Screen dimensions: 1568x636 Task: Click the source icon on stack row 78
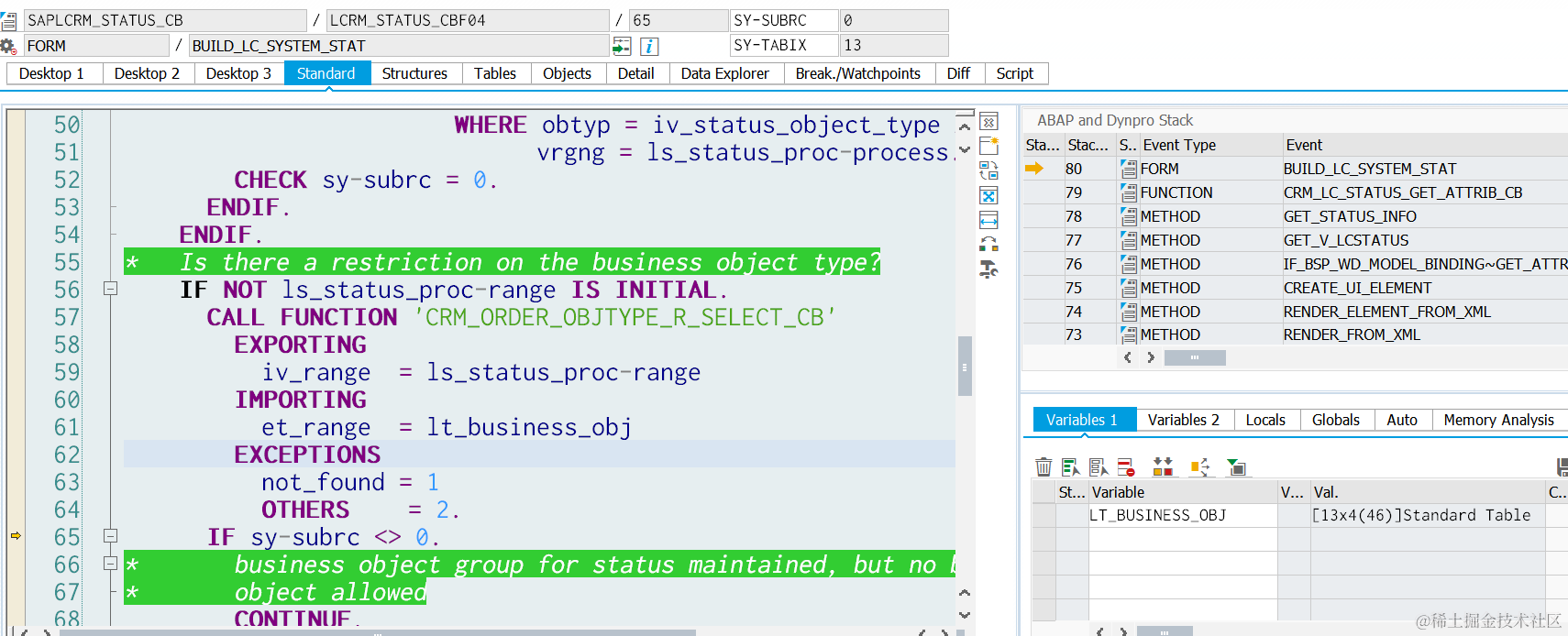pyautogui.click(x=1129, y=216)
